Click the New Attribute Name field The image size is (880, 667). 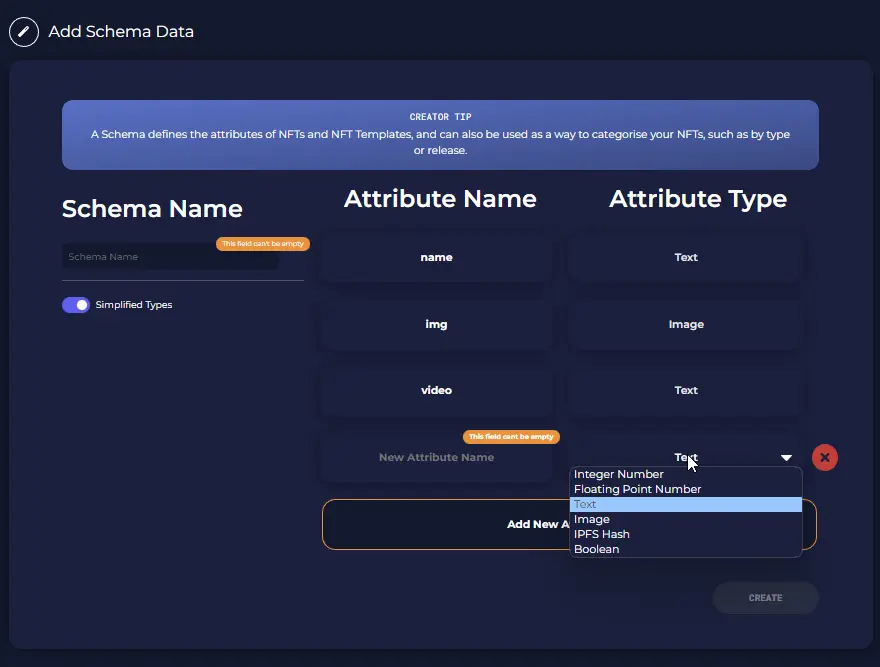click(x=437, y=457)
